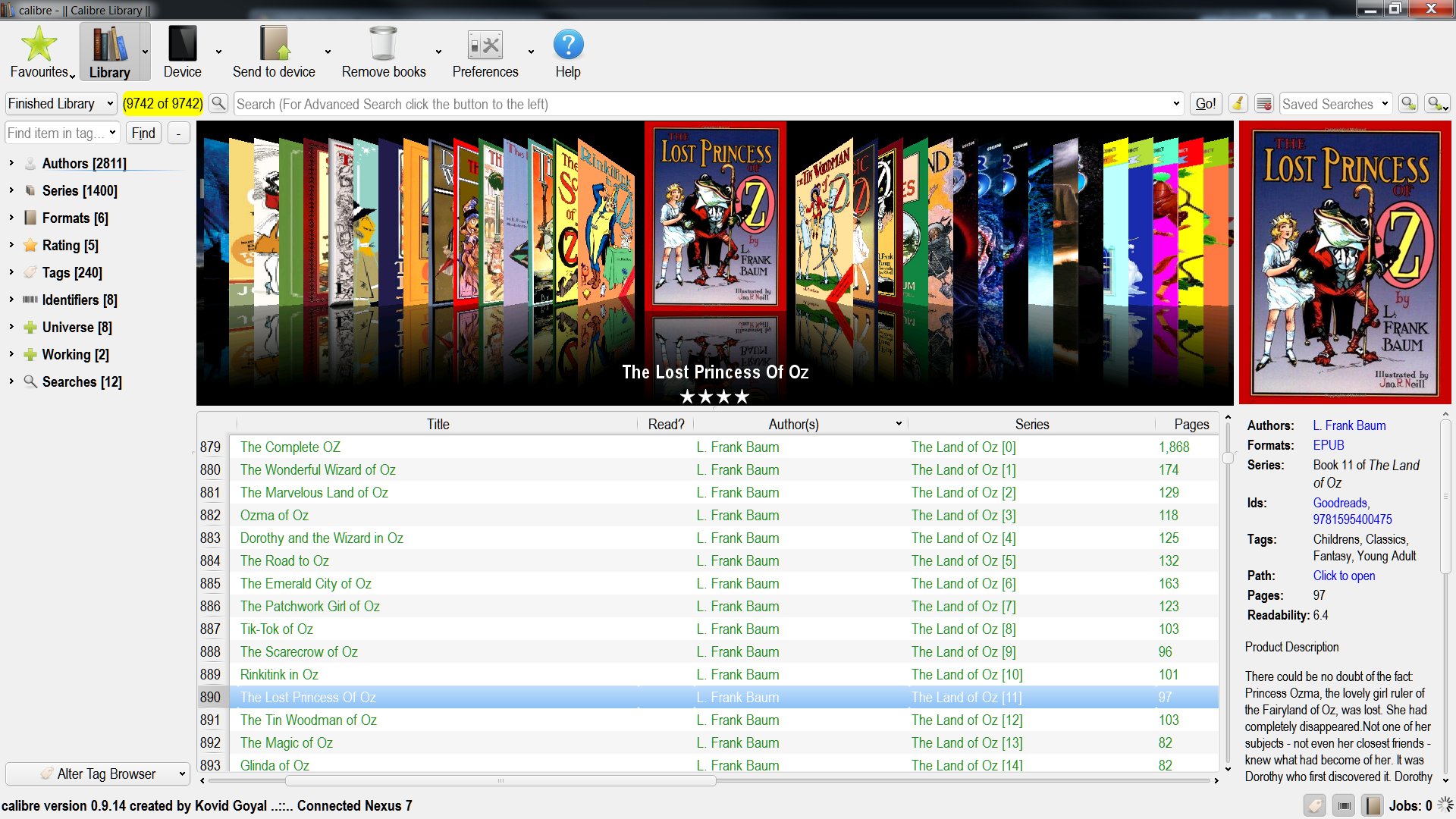Open the Saved Searches dropdown

(x=1335, y=104)
